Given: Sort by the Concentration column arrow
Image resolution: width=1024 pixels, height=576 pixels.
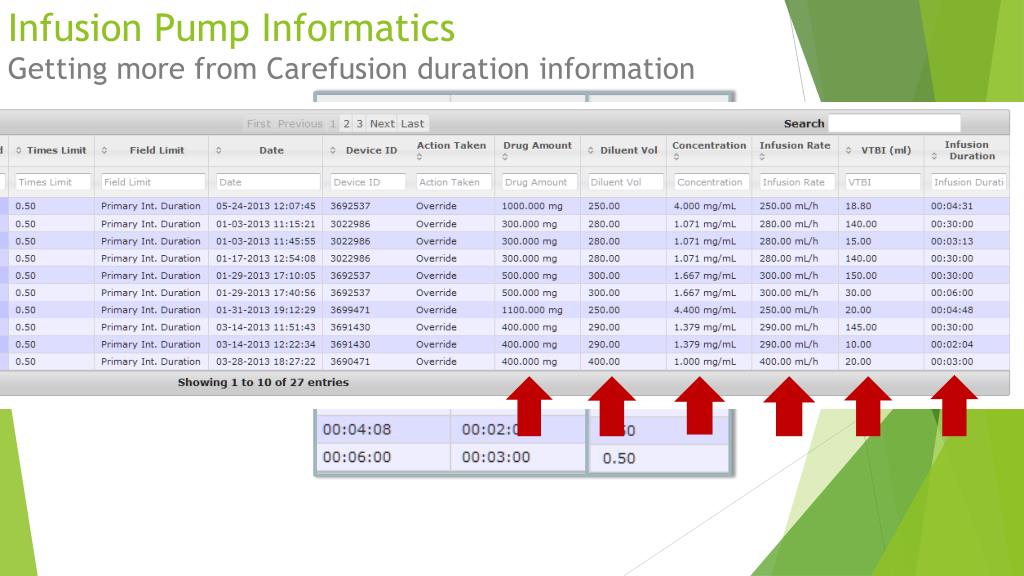Looking at the screenshot, I should coord(676,157).
